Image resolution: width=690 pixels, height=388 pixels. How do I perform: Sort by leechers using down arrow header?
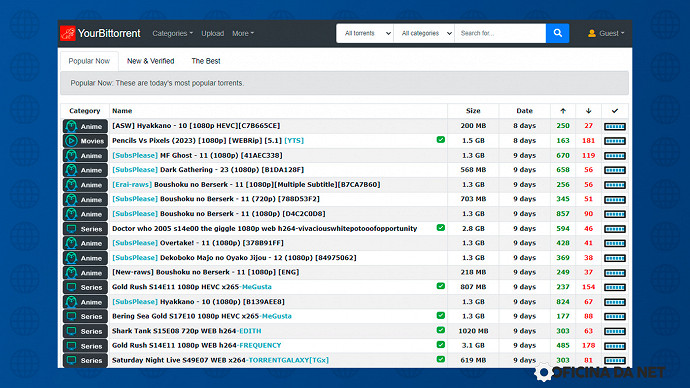point(588,111)
